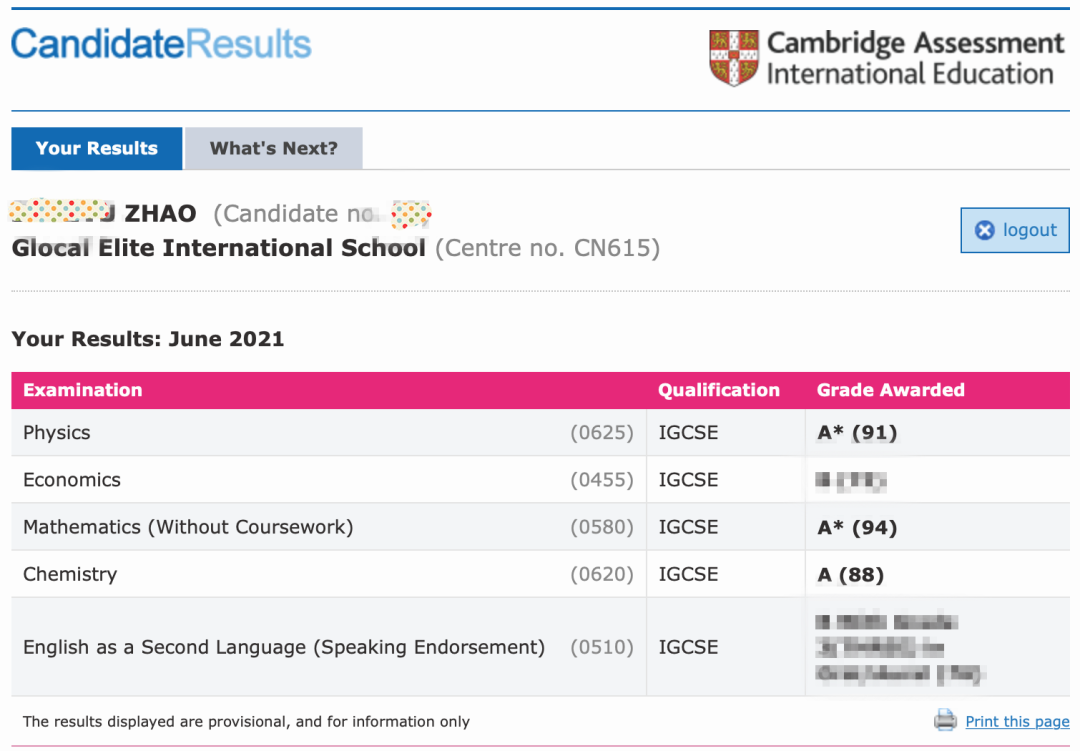Click the blurred Economics grade cell
Image resolution: width=1080 pixels, height=751 pixels.
(851, 480)
